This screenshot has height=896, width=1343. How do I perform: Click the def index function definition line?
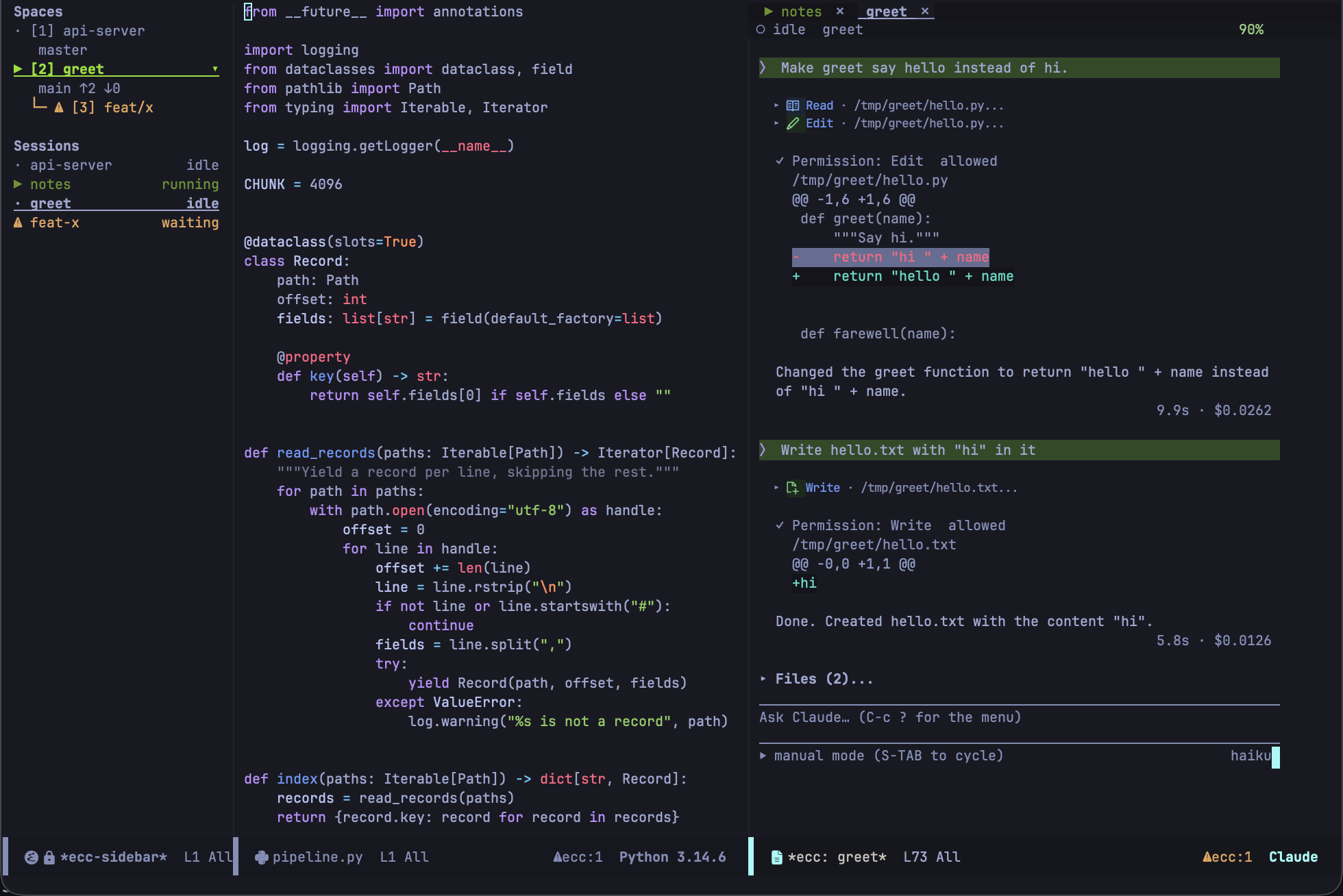point(466,779)
